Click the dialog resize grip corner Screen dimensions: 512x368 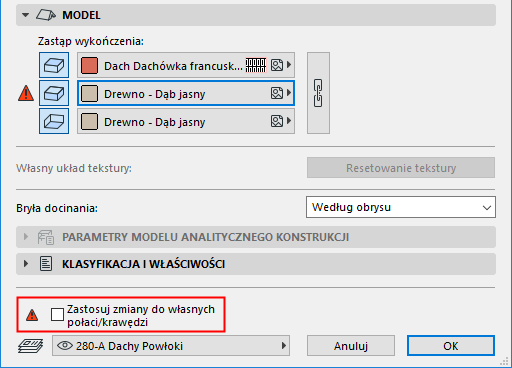click(x=504, y=362)
